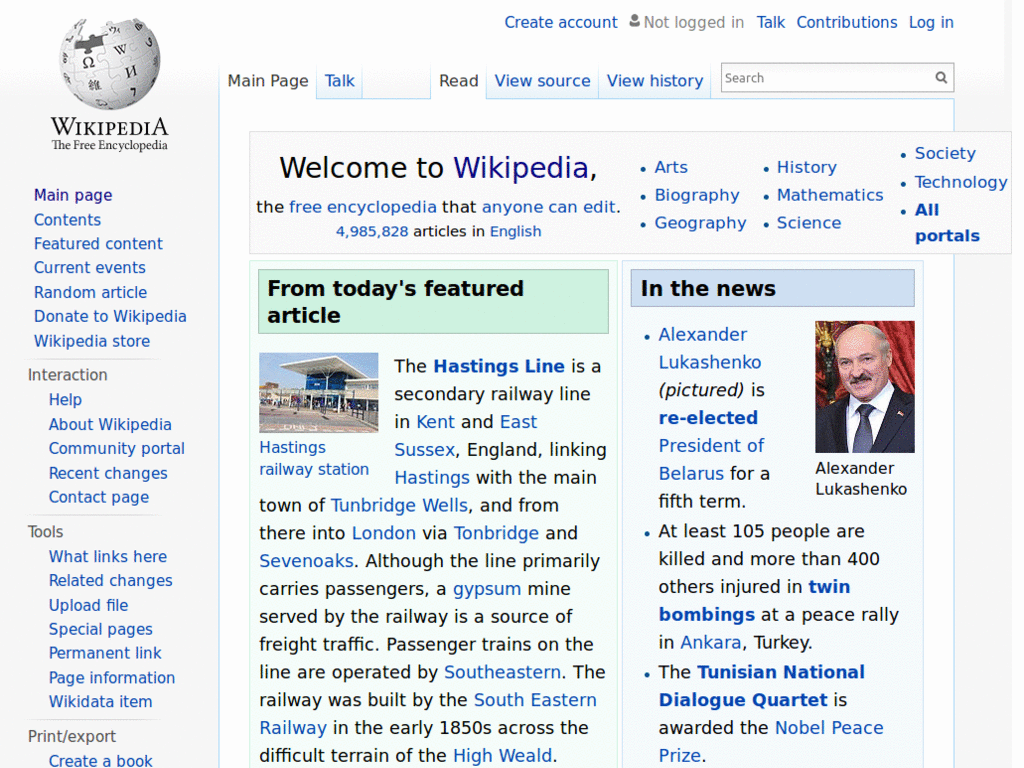Click the All portals link

(947, 223)
